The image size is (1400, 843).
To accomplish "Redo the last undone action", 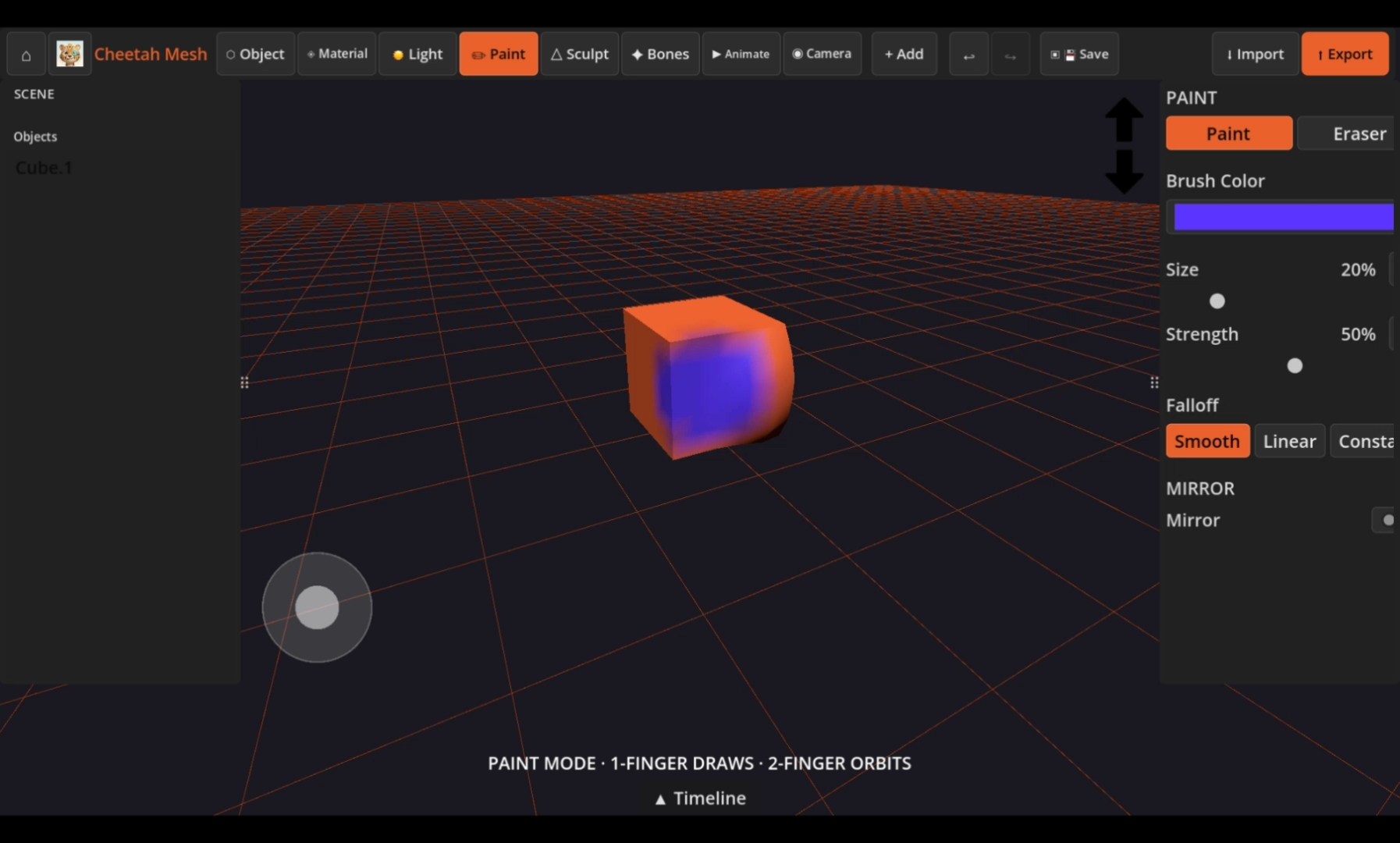I will (1011, 54).
